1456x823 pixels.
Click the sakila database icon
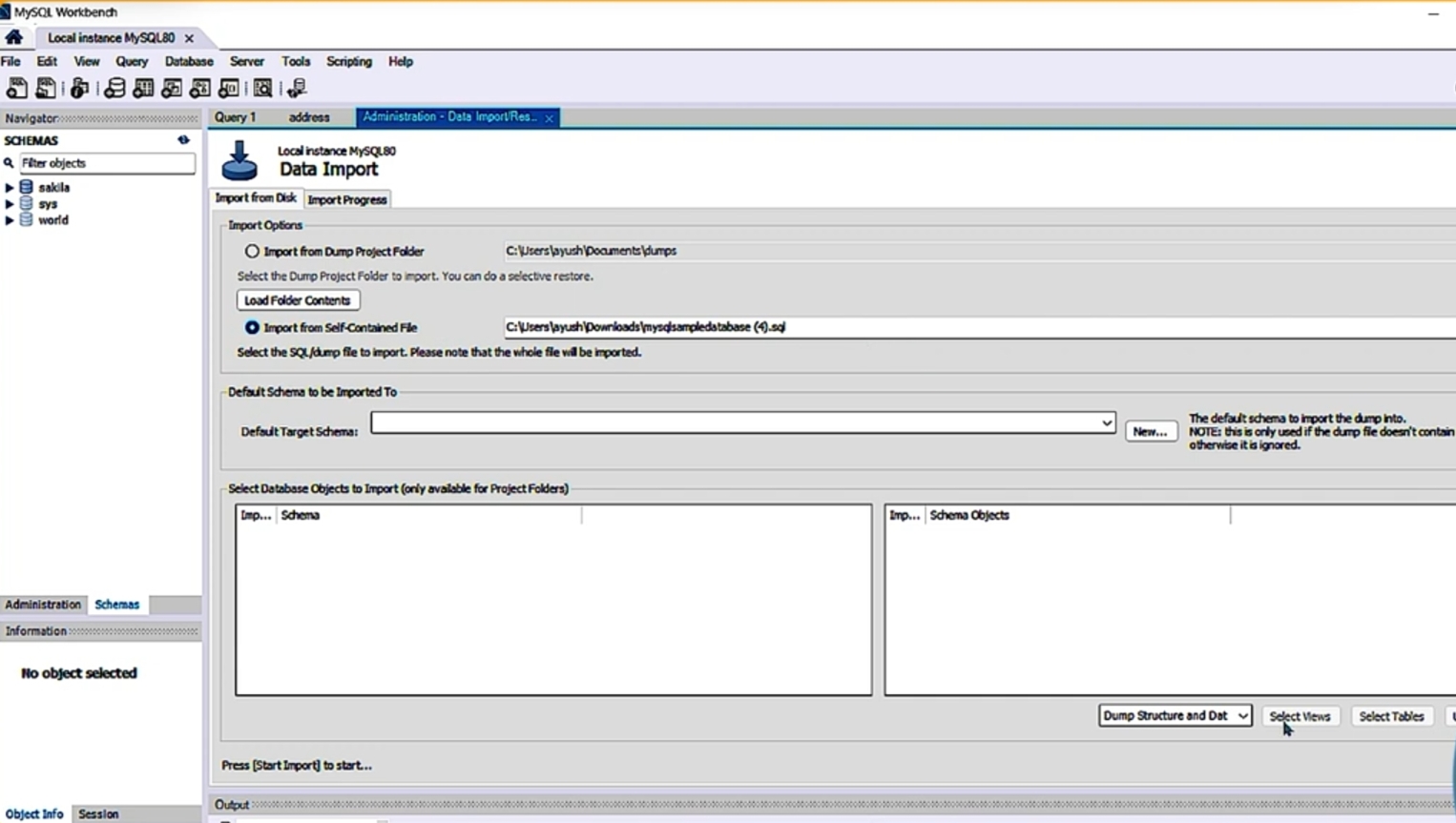click(27, 188)
